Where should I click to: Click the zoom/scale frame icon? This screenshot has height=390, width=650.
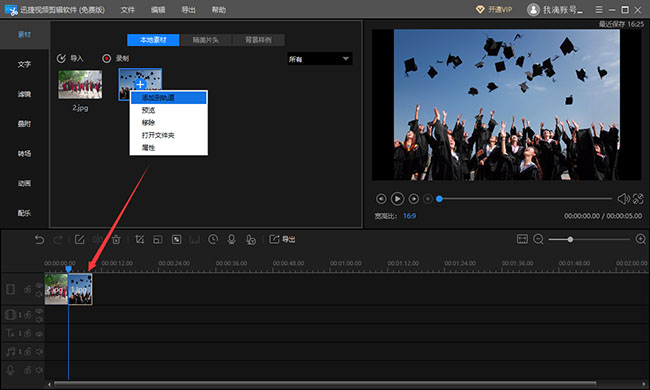pos(158,240)
